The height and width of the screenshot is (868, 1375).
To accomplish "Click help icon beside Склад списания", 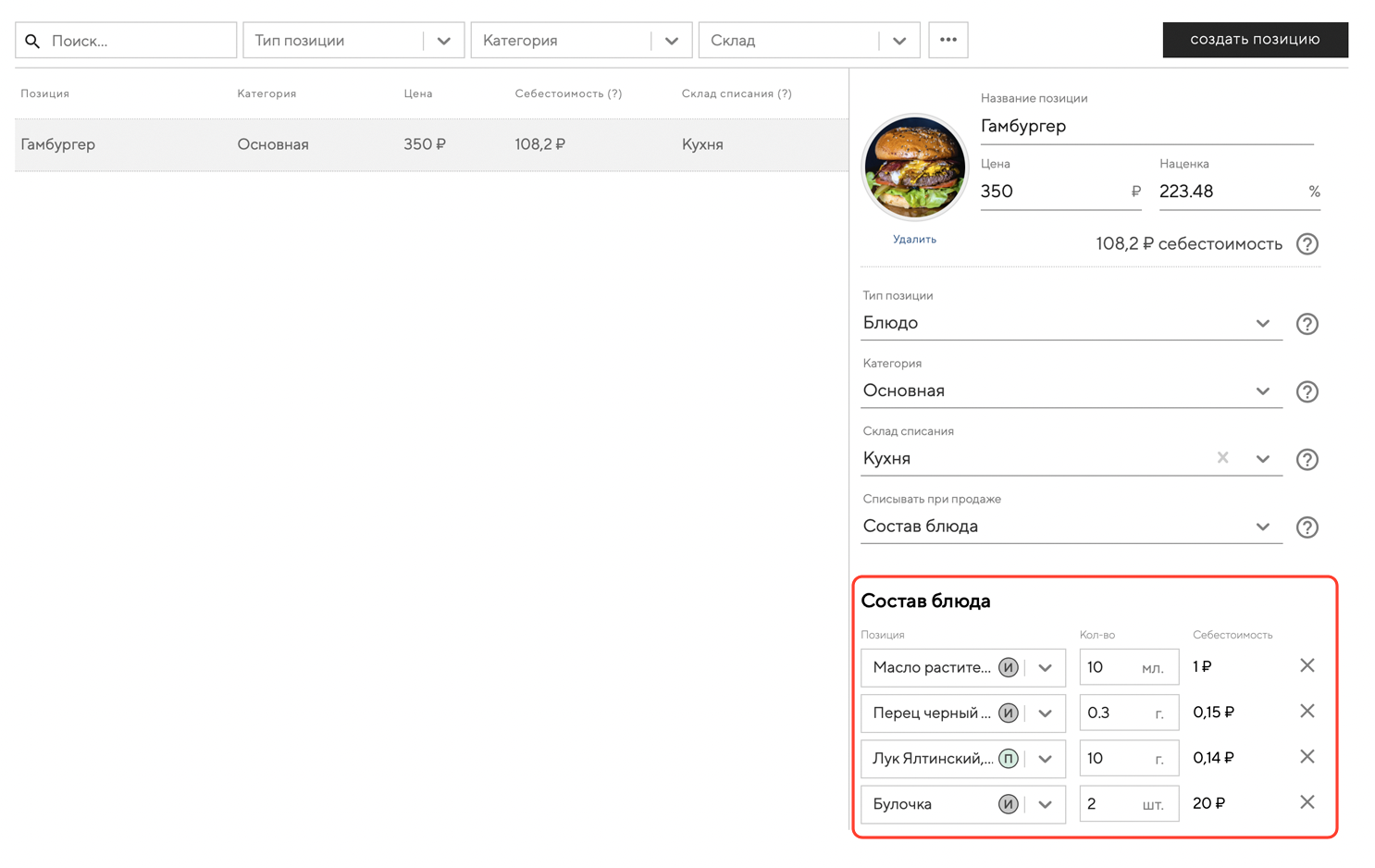I will tap(1307, 459).
